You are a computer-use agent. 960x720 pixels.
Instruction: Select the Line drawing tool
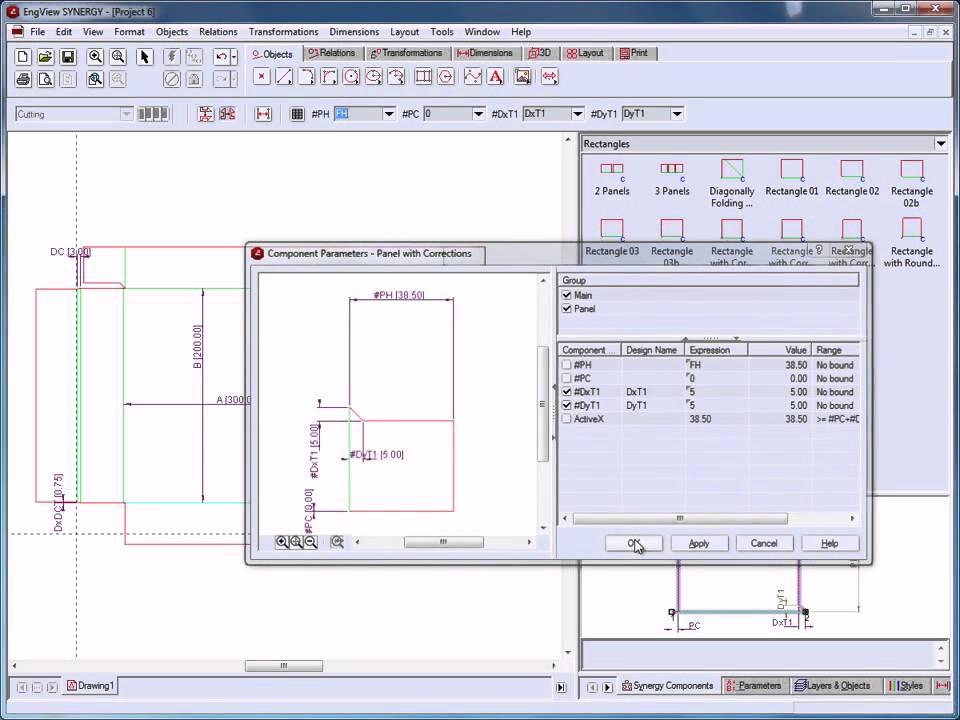(x=283, y=77)
